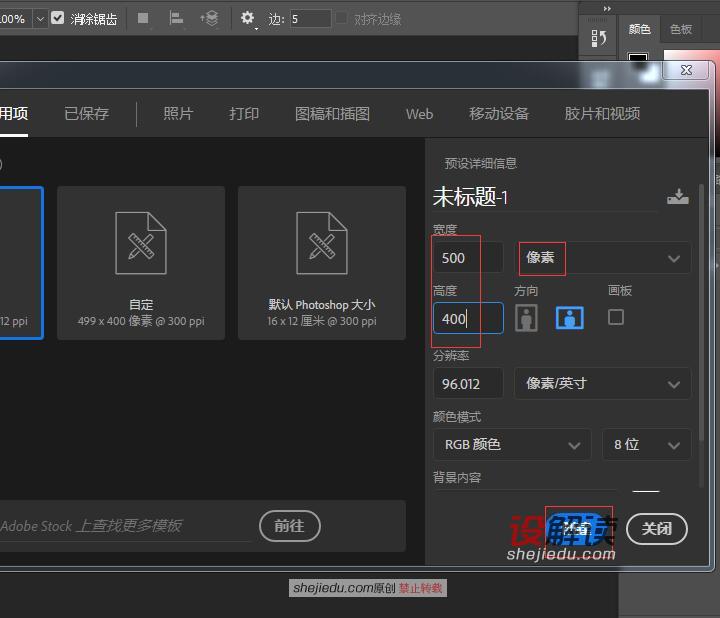Screen dimensions: 720x618
Task: Open the History panel icon
Action: [599, 38]
